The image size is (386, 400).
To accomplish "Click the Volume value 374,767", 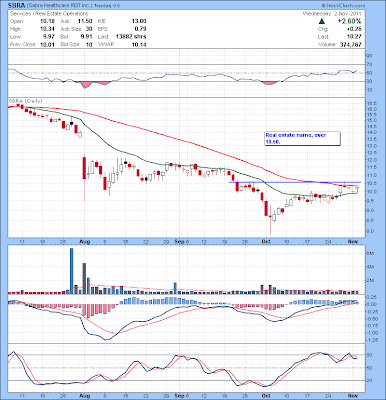I will click(x=350, y=44).
